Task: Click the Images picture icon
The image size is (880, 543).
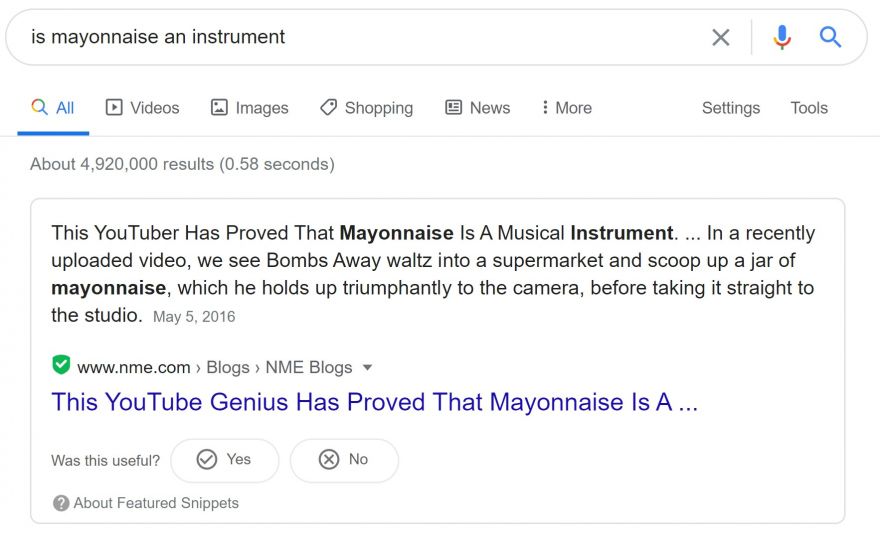Action: pyautogui.click(x=219, y=107)
